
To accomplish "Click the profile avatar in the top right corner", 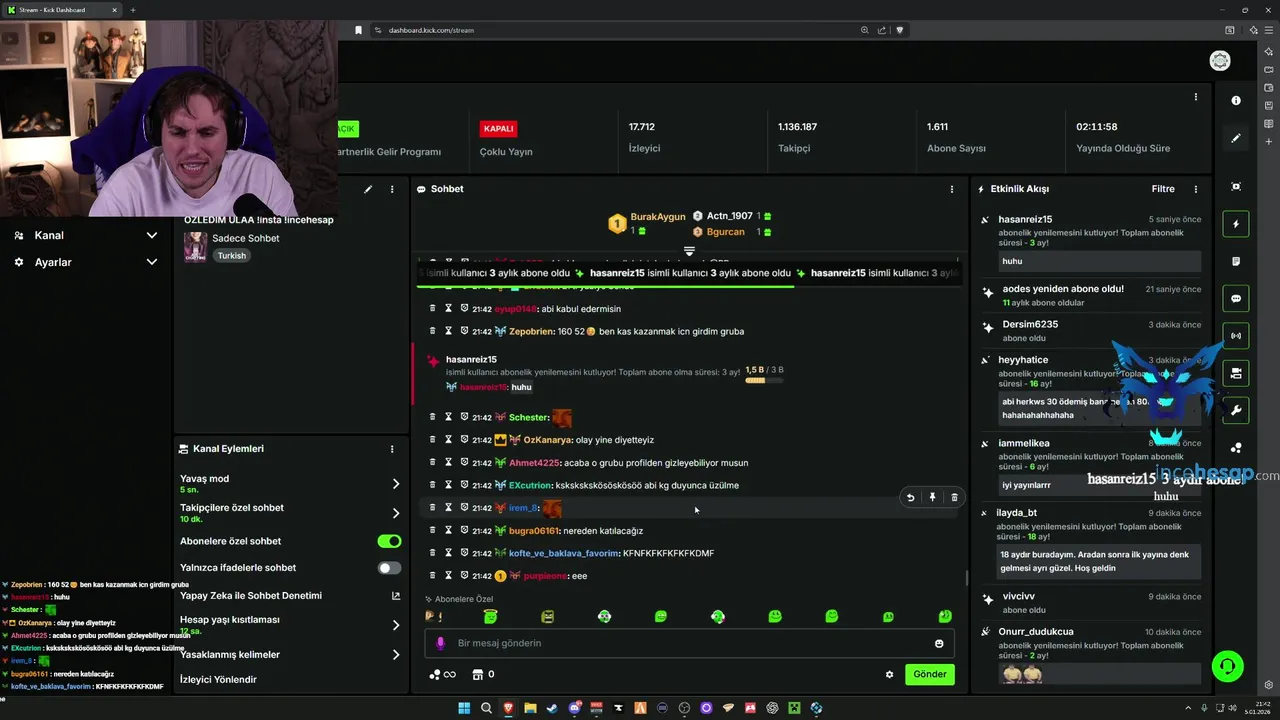I will pyautogui.click(x=1220, y=61).
